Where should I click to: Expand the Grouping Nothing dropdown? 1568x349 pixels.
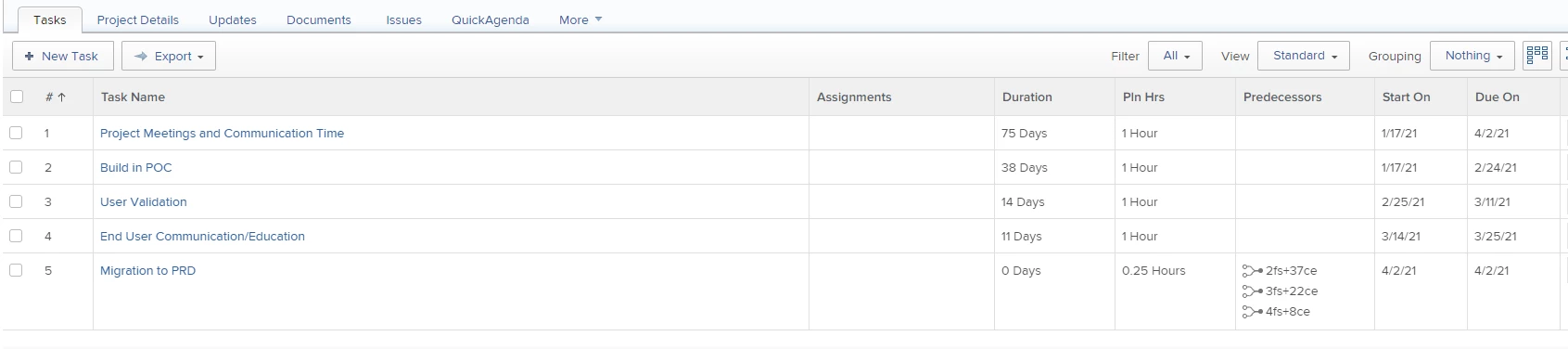(x=1472, y=56)
